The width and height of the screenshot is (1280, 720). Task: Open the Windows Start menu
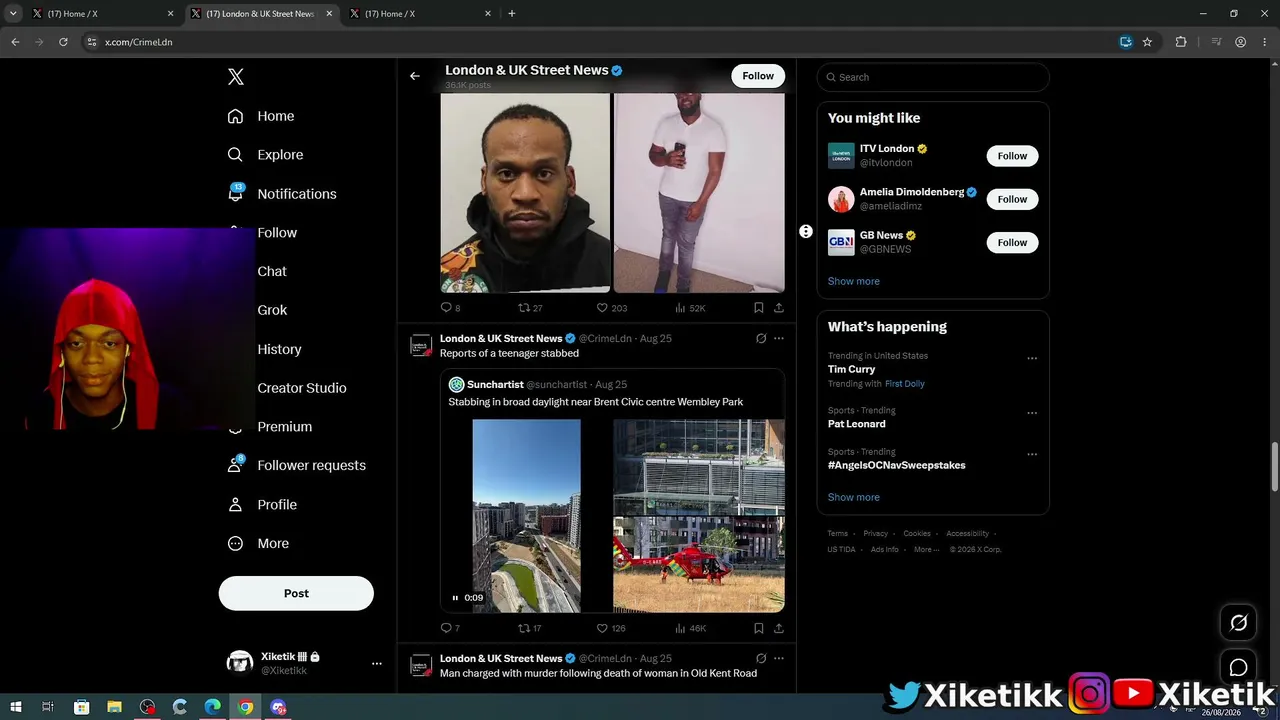click(15, 707)
